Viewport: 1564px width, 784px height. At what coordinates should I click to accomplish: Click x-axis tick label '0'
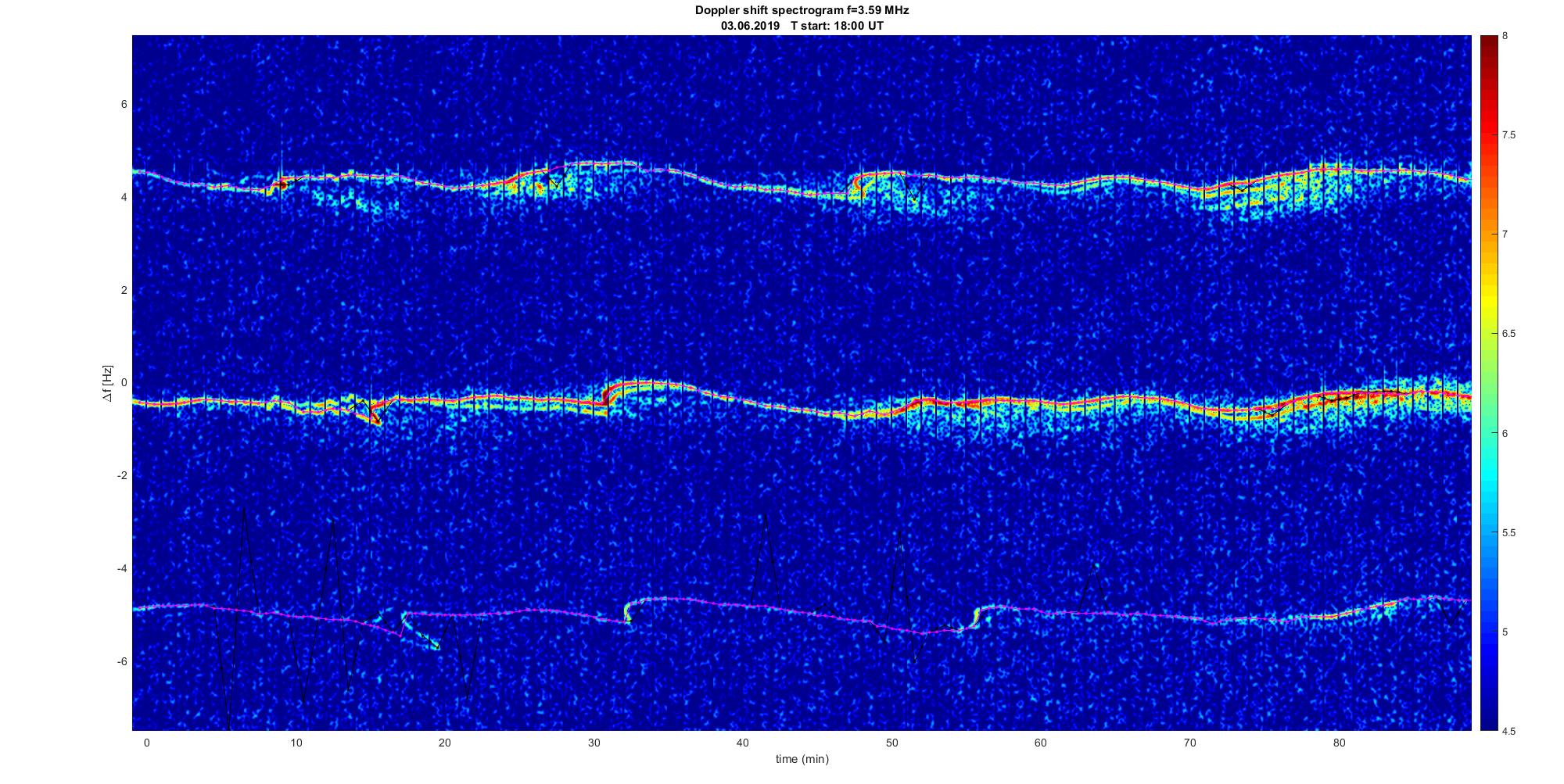tap(146, 743)
